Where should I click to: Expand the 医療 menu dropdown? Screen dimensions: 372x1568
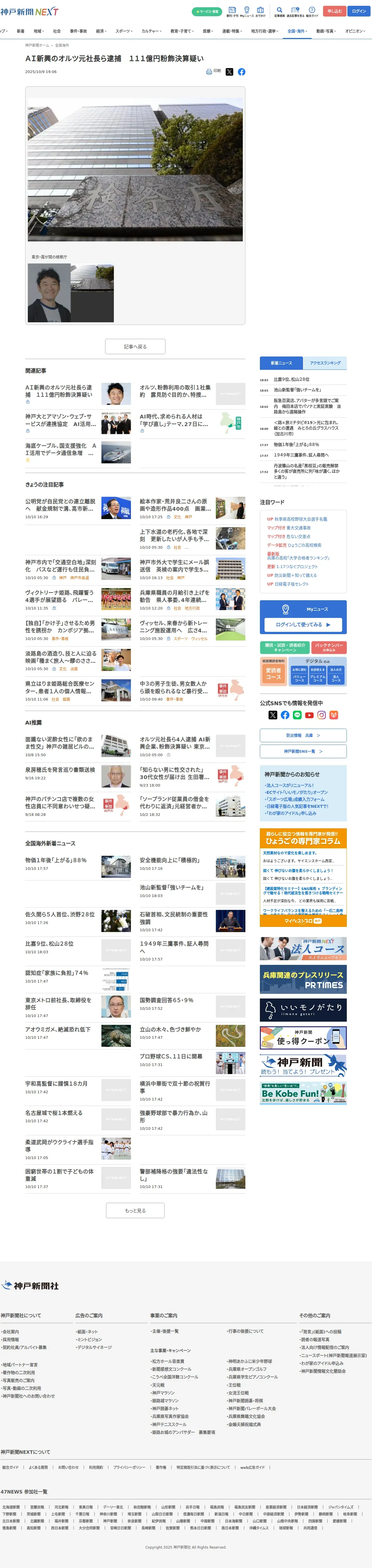click(x=208, y=31)
